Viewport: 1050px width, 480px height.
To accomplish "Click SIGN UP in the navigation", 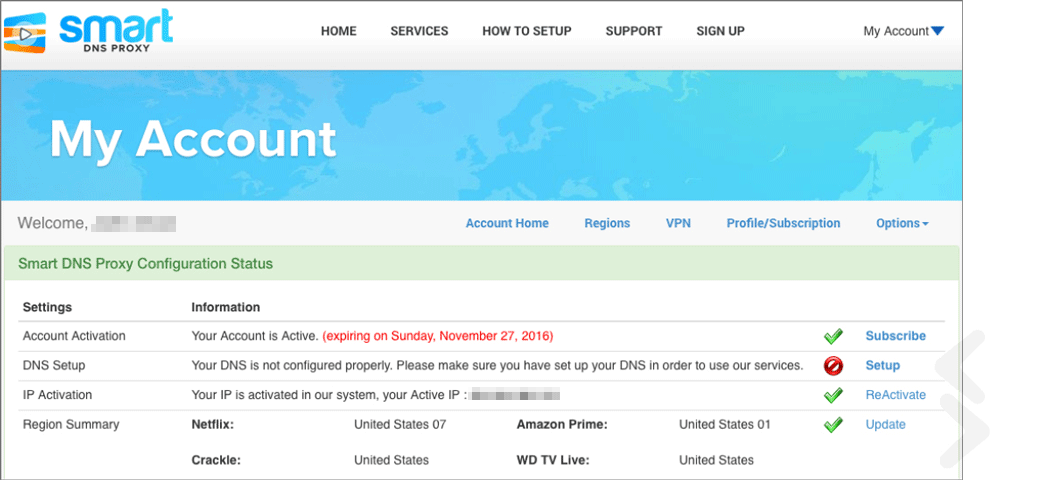I will tap(721, 31).
